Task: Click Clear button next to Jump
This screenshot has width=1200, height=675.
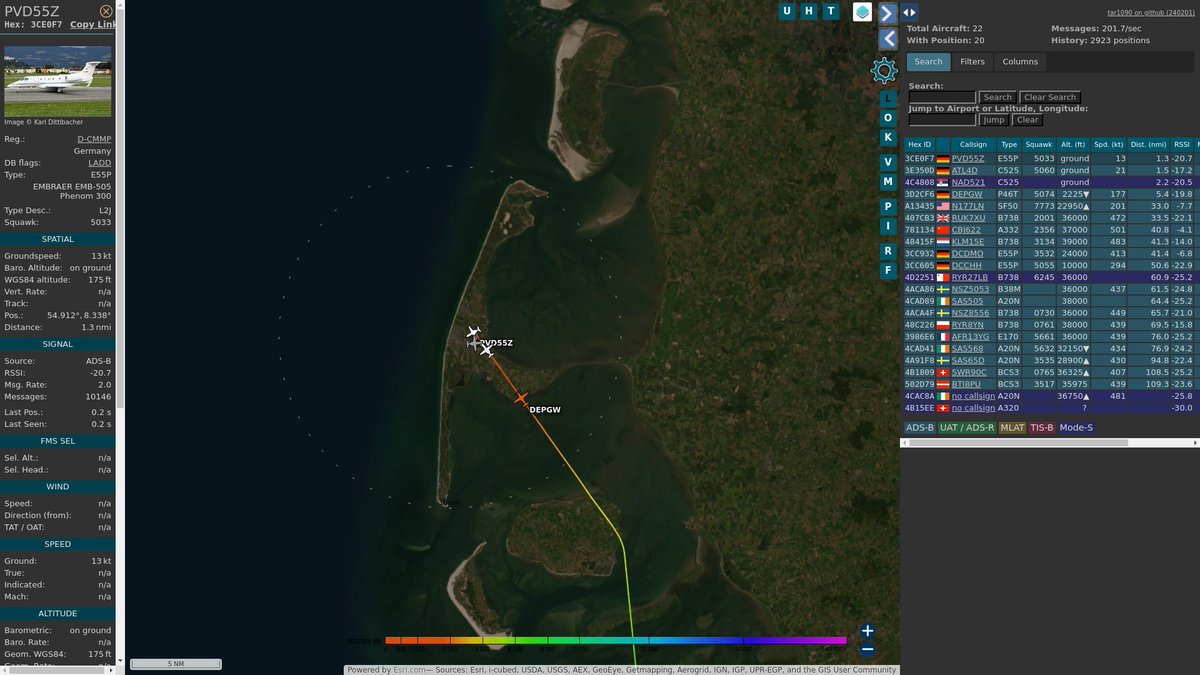Action: tap(1027, 120)
